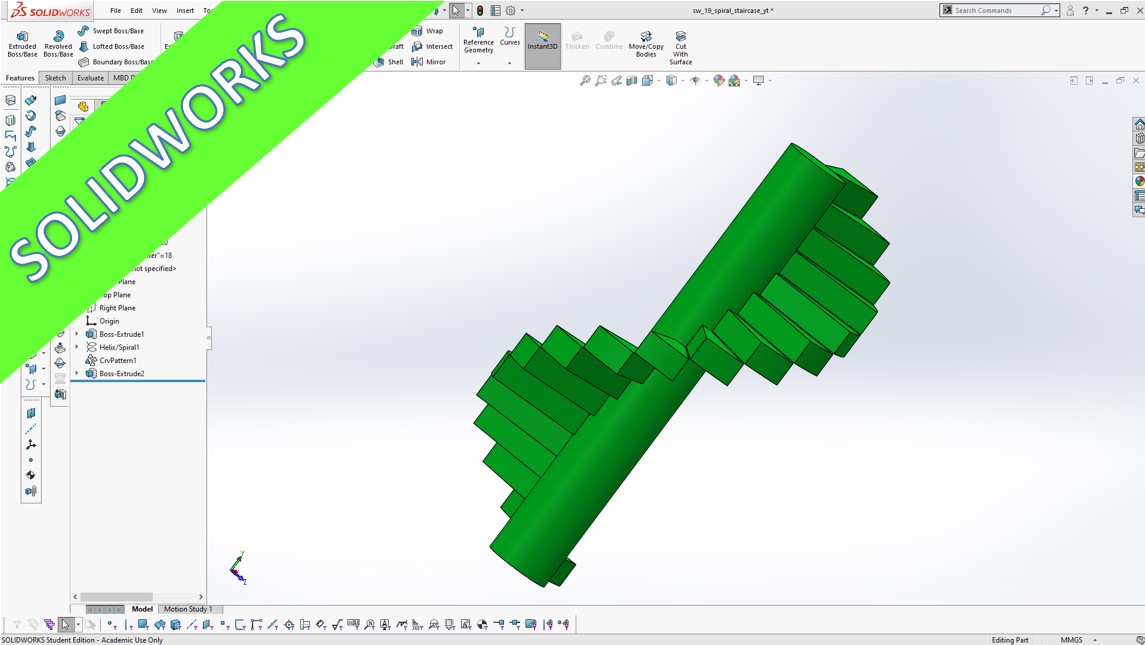Click Apply Scene icon
This screenshot has height=645, width=1145.
tap(736, 80)
